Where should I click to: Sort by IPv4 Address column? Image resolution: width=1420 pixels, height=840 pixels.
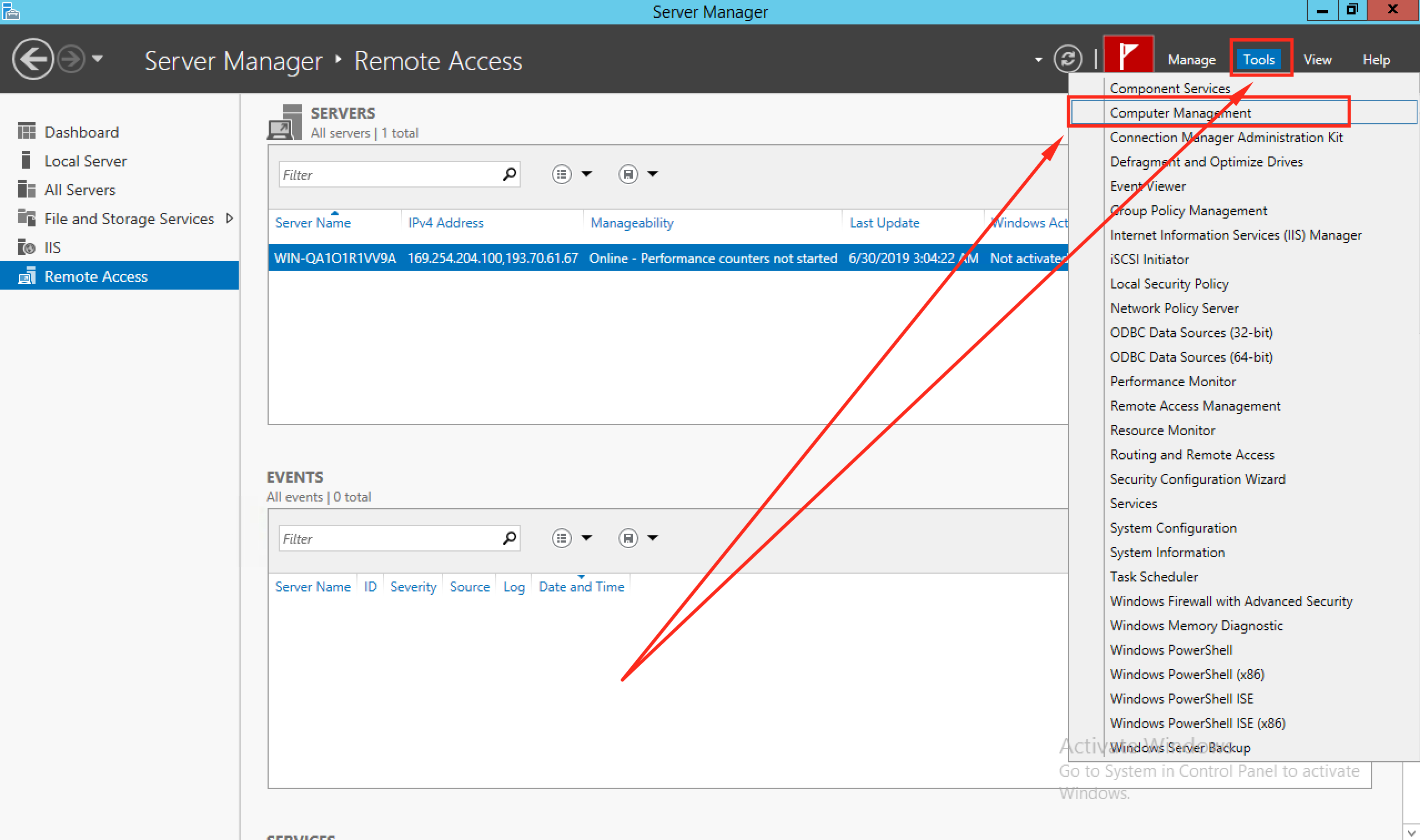tap(446, 222)
